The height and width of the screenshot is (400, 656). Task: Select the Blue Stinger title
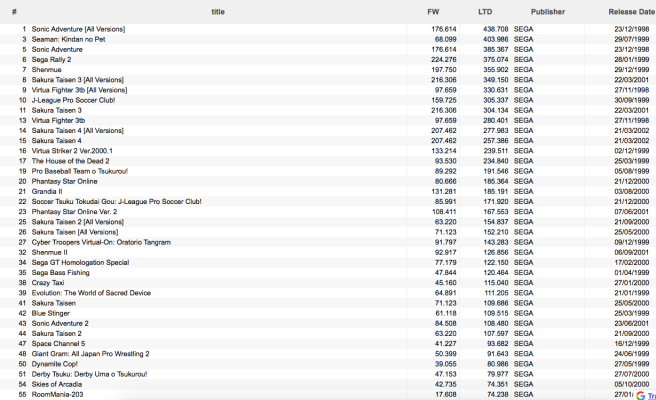[51, 313]
